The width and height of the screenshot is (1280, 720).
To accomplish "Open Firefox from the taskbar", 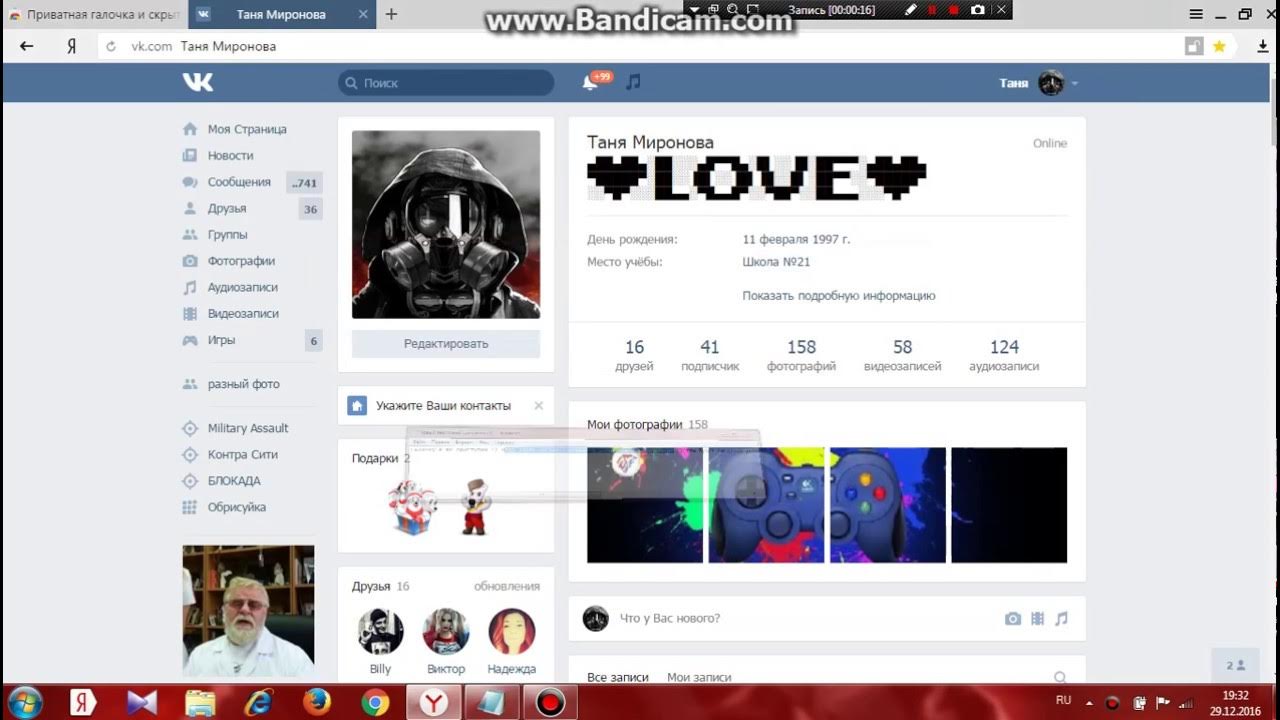I will tap(316, 703).
